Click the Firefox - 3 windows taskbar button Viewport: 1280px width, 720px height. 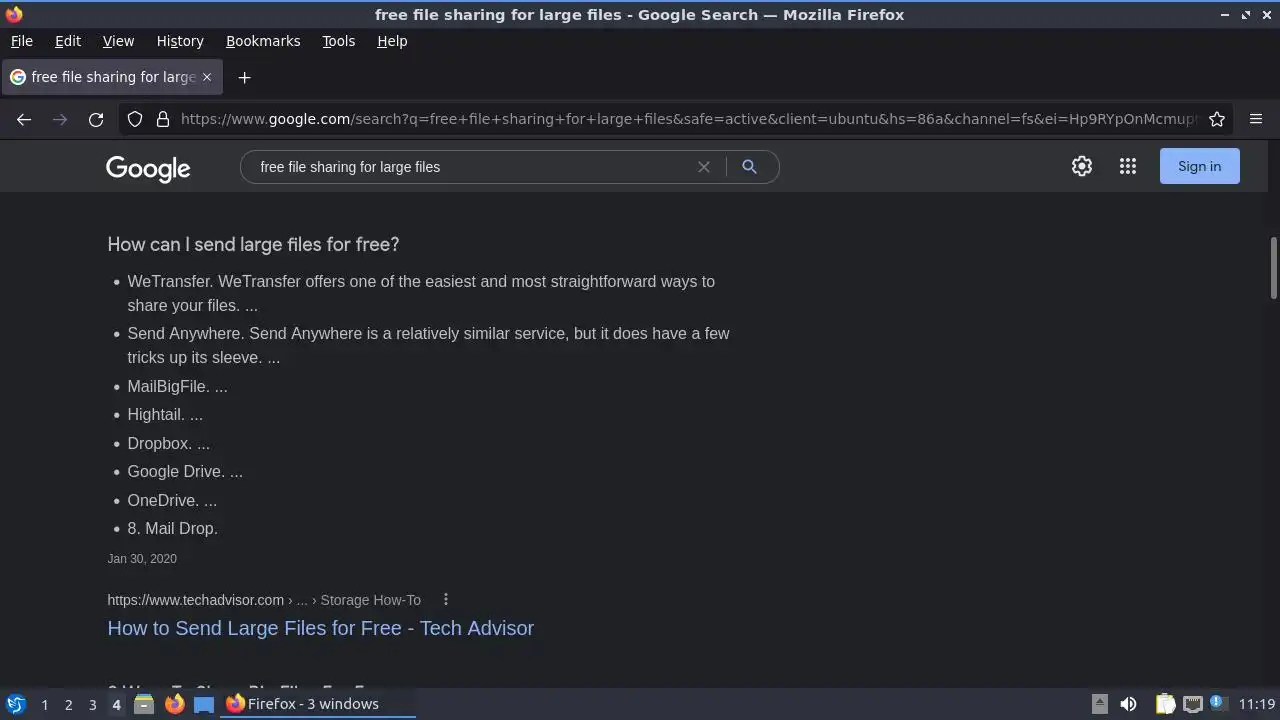pyautogui.click(x=318, y=704)
